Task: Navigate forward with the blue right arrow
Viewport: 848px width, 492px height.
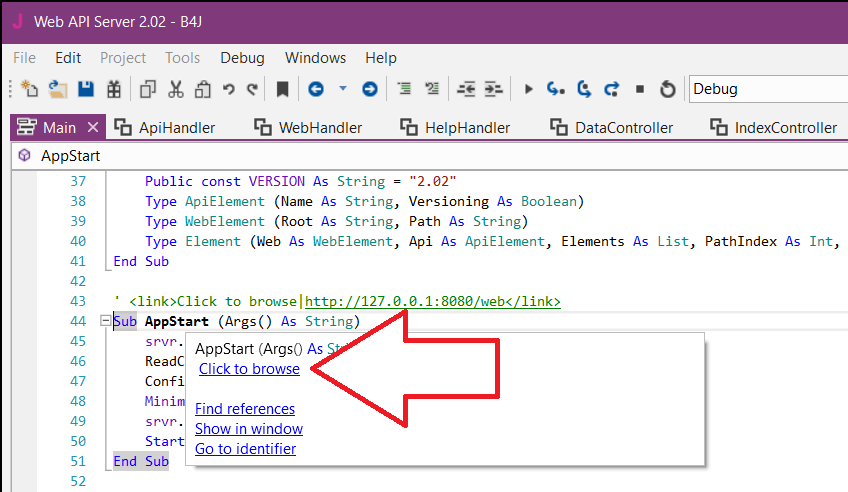Action: 370,89
